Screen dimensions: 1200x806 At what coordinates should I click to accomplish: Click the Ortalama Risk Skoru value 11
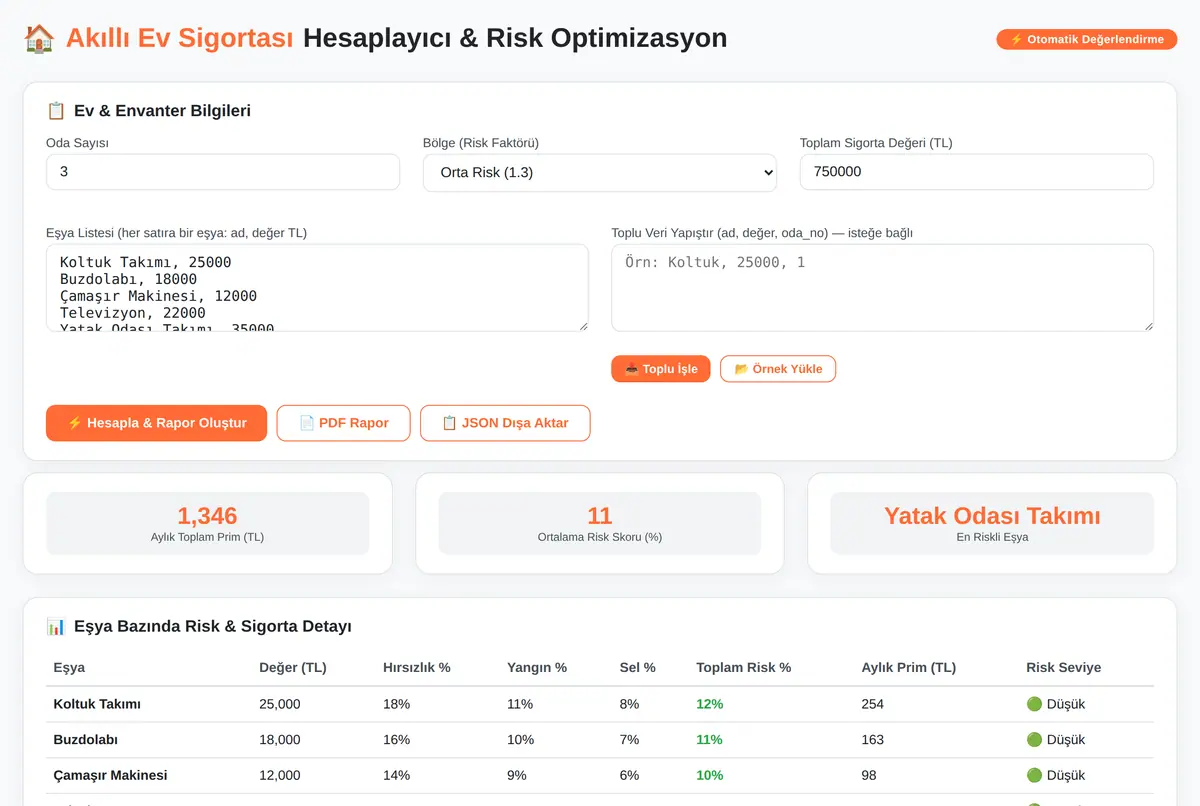[x=600, y=516]
